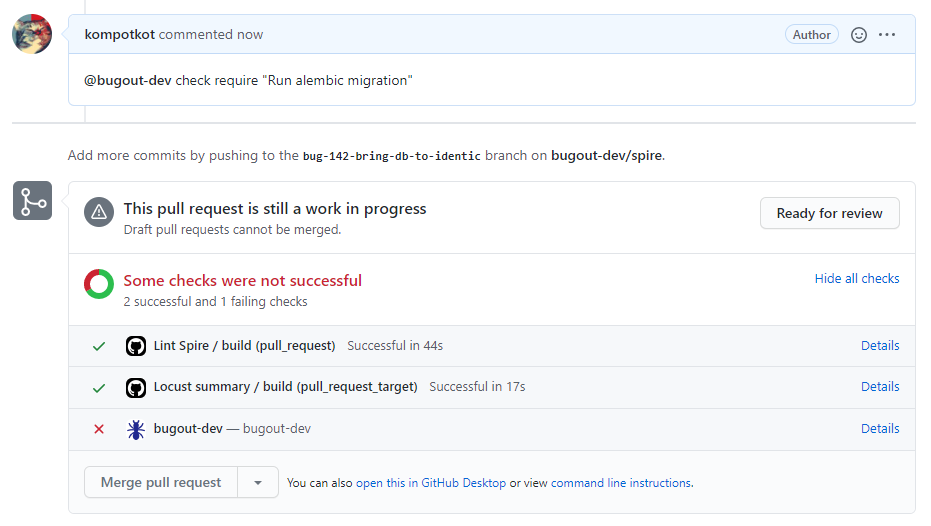Click the green checkmark for Locust summary
The width and height of the screenshot is (931, 526).
coord(99,388)
